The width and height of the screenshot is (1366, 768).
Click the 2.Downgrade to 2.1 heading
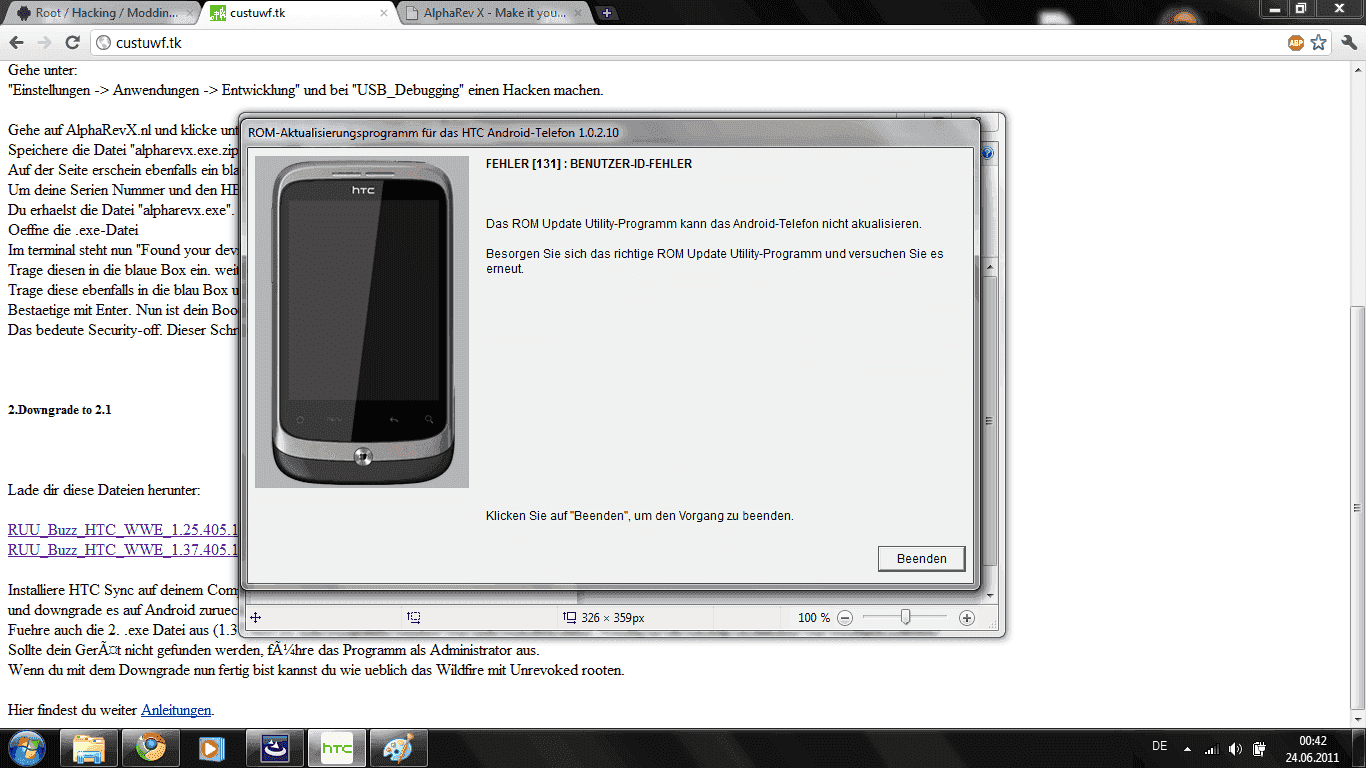[x=59, y=410]
